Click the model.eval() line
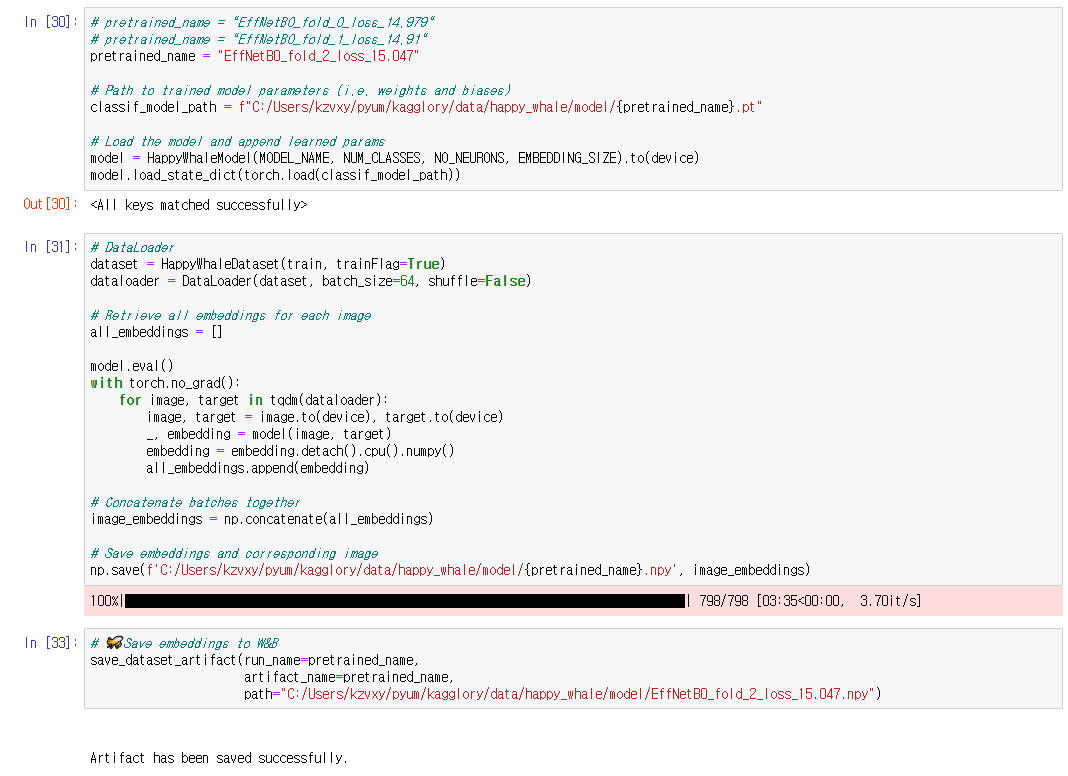The image size is (1068, 776). [132, 367]
